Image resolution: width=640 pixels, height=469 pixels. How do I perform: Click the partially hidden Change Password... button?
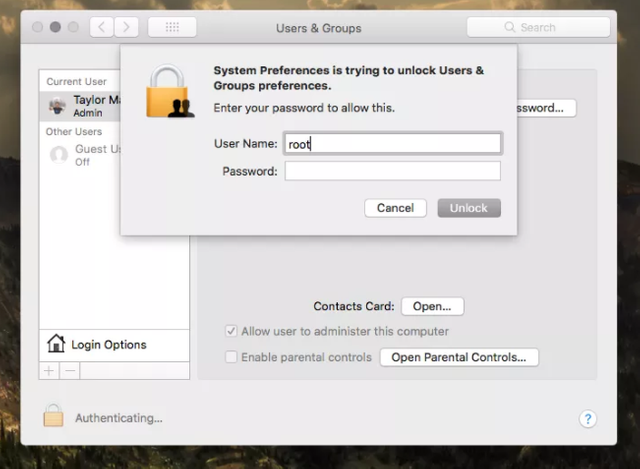[547, 108]
